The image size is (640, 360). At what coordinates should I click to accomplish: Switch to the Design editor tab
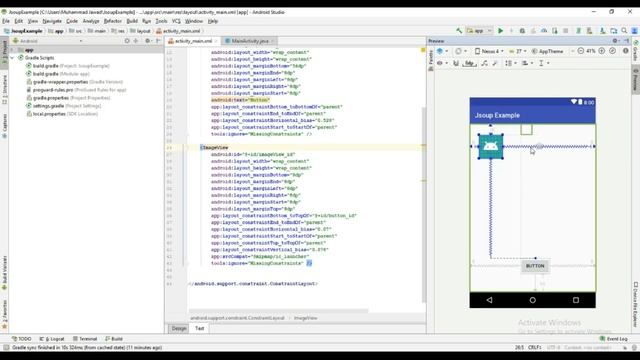[179, 328]
